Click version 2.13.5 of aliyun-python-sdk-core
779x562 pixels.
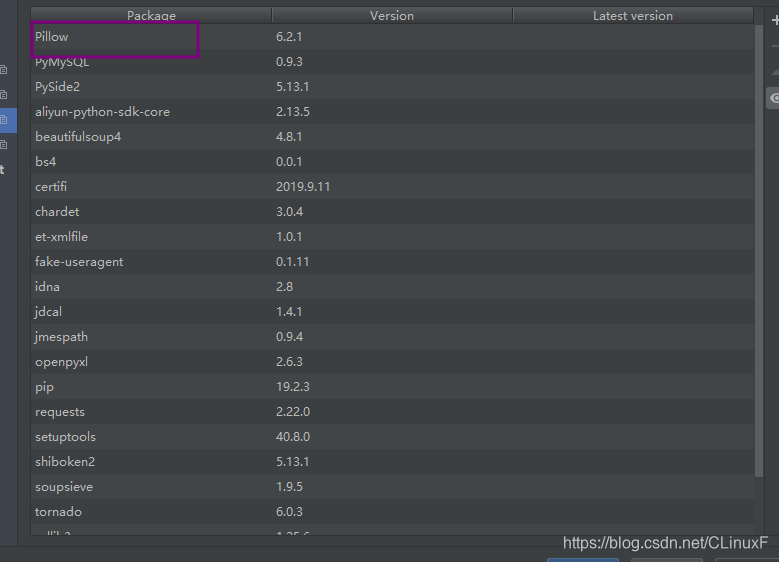(x=293, y=112)
